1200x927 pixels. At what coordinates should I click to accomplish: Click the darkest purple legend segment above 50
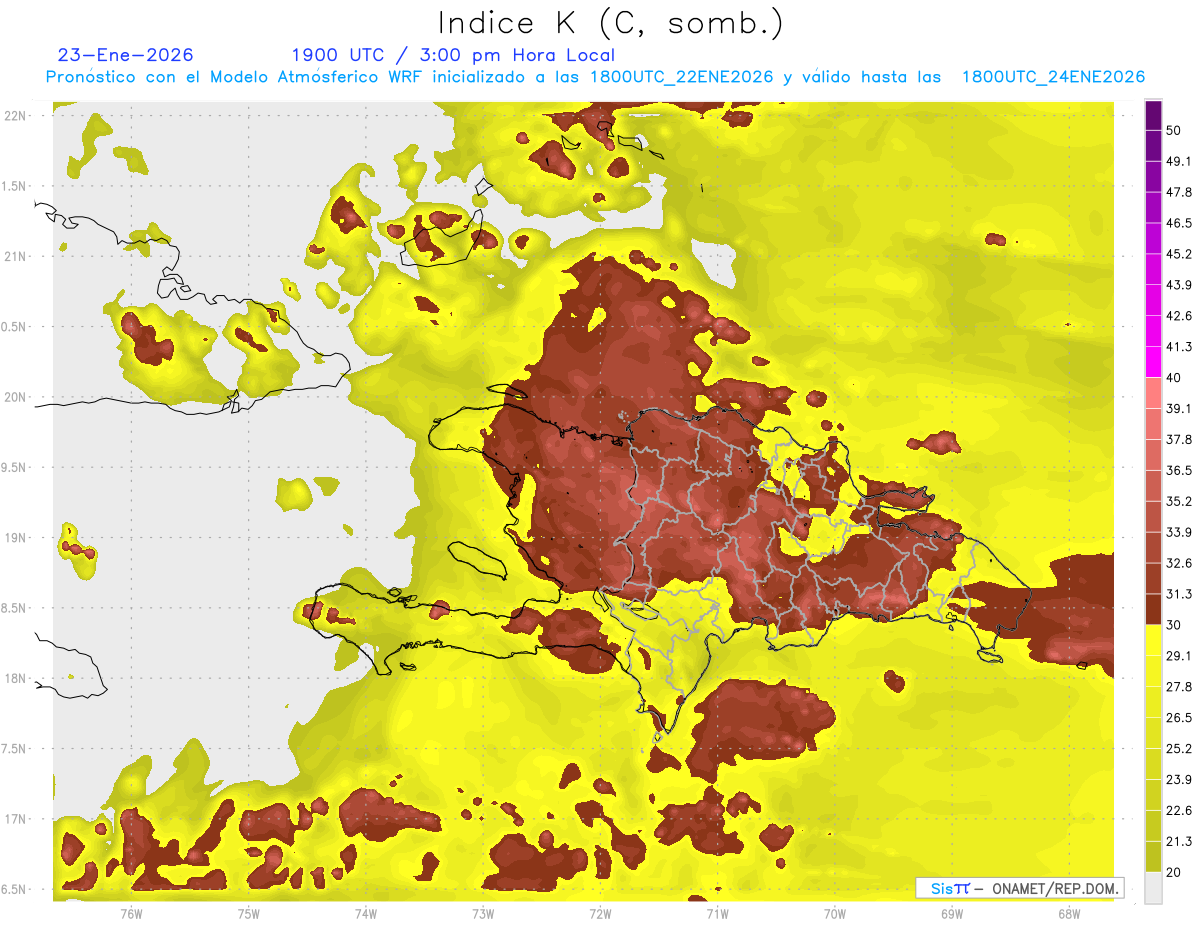tap(1153, 116)
